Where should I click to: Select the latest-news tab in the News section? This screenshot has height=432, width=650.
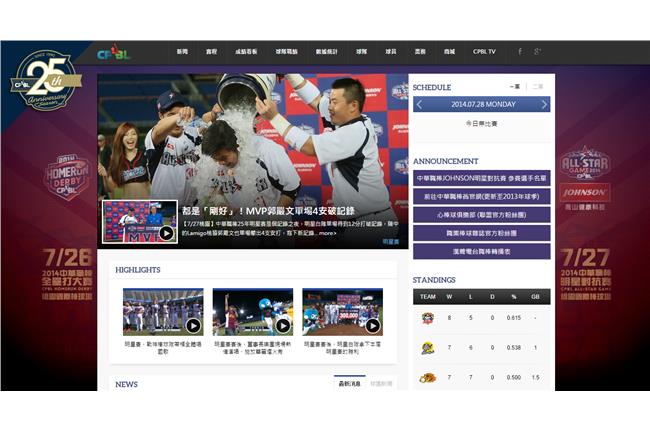coord(349,383)
